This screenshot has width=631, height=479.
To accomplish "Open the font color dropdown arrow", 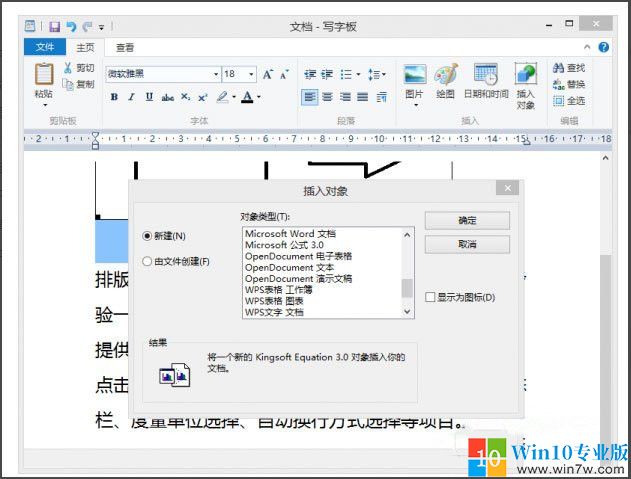I will tap(259, 97).
